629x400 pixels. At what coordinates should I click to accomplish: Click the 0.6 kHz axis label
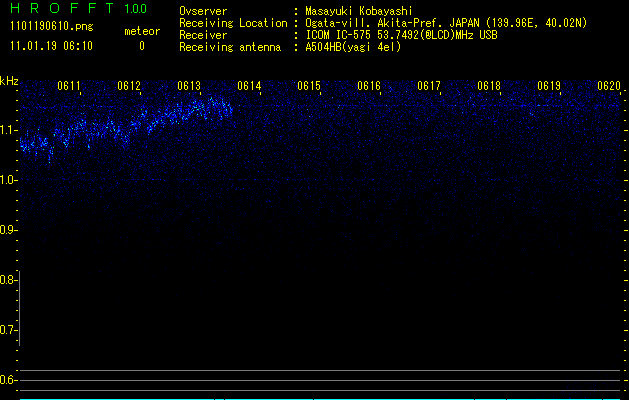point(8,380)
